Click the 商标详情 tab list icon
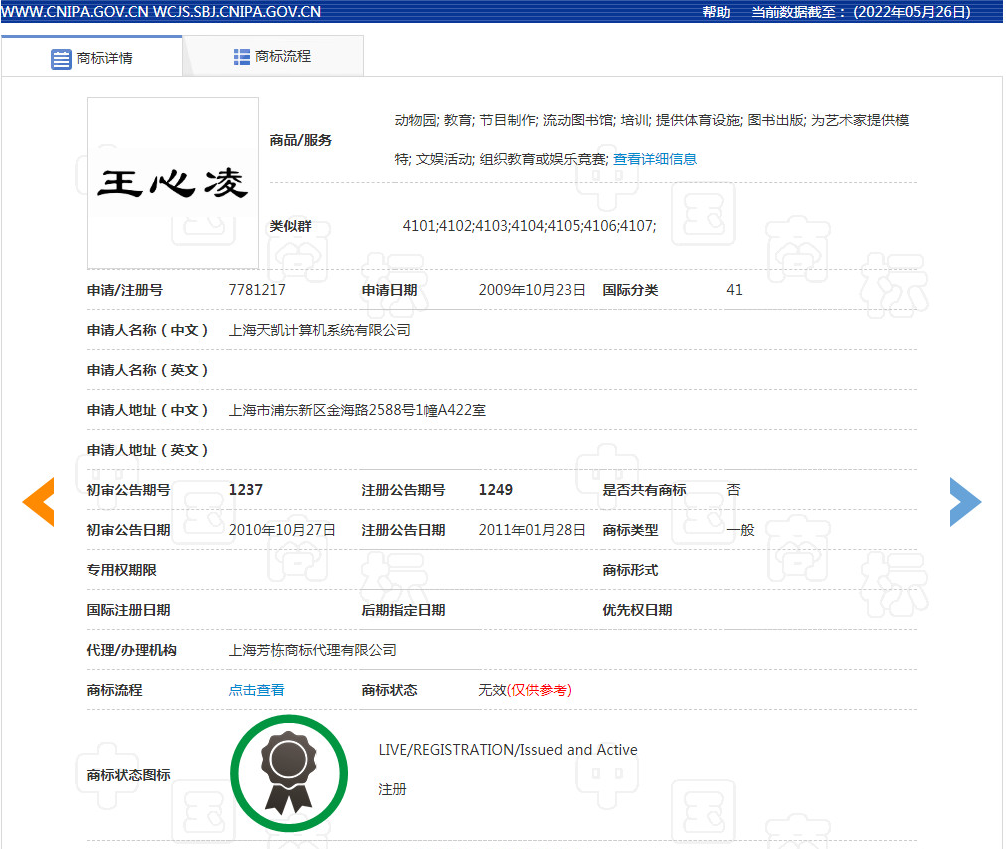The height and width of the screenshot is (849, 1007). (x=61, y=59)
